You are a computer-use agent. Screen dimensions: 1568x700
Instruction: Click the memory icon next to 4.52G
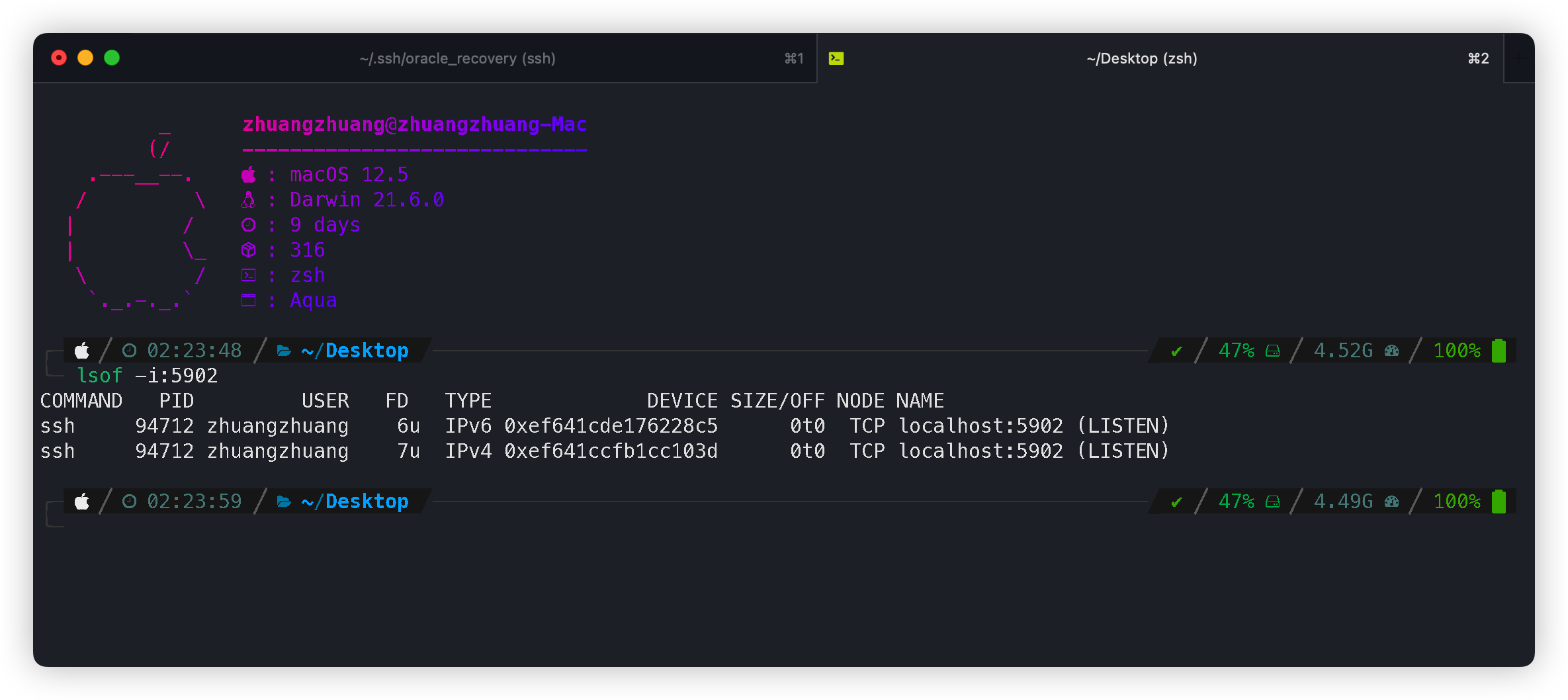click(x=1392, y=351)
